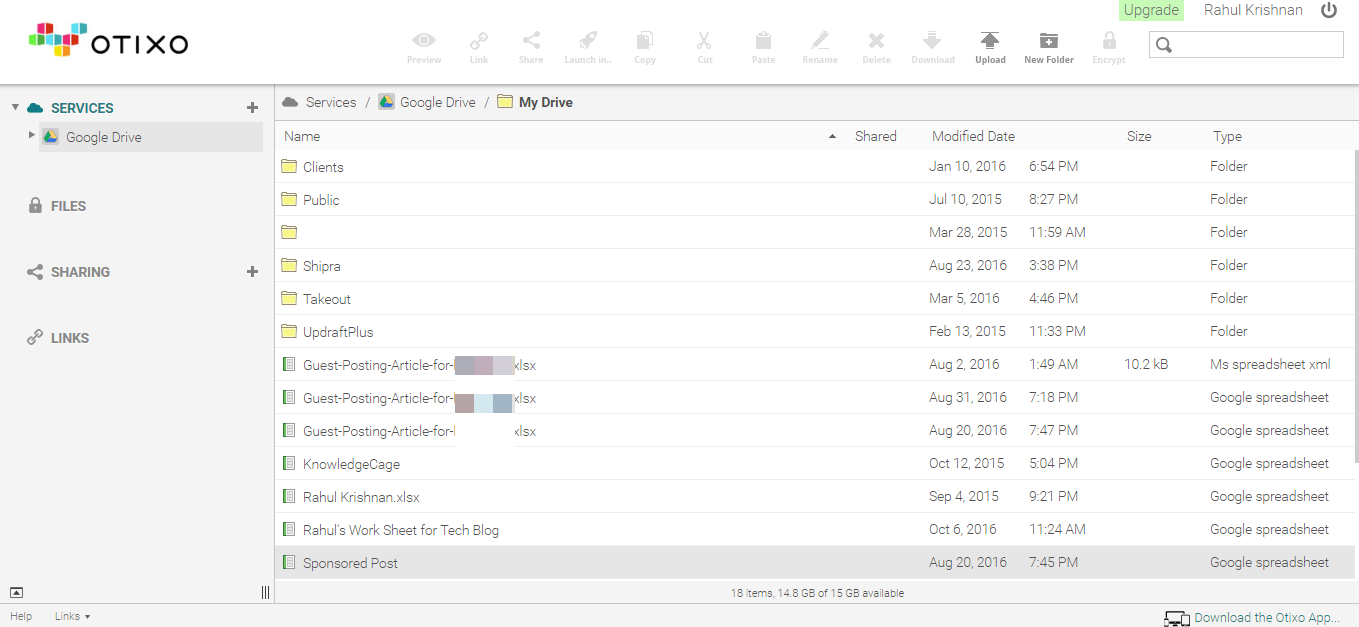Click the Copy toolbar icon
This screenshot has width=1359, height=627.
tap(645, 41)
